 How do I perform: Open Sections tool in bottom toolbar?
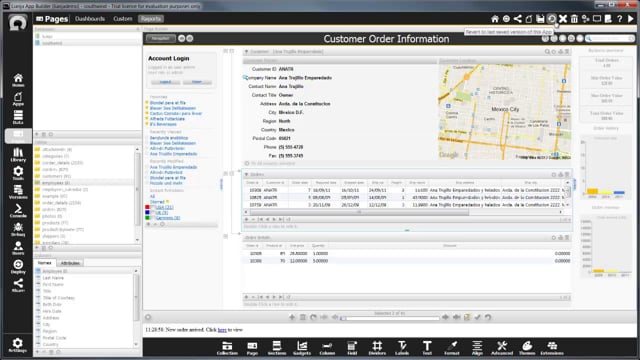click(277, 348)
